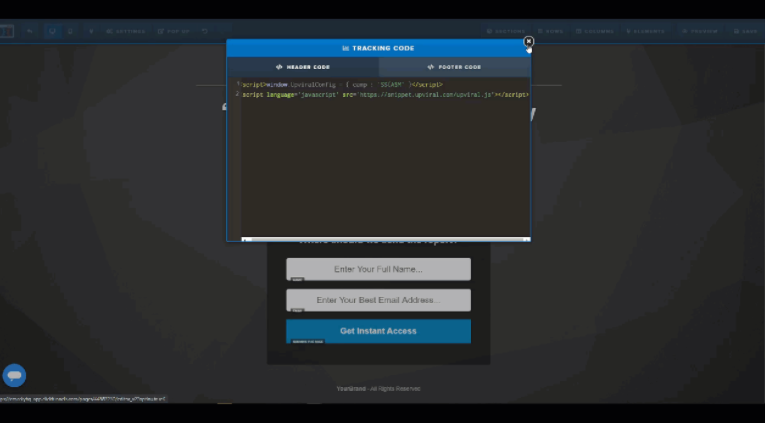Open the Pop Up menu in toolbar
Viewport: 765px width, 423px height.
pos(174,31)
